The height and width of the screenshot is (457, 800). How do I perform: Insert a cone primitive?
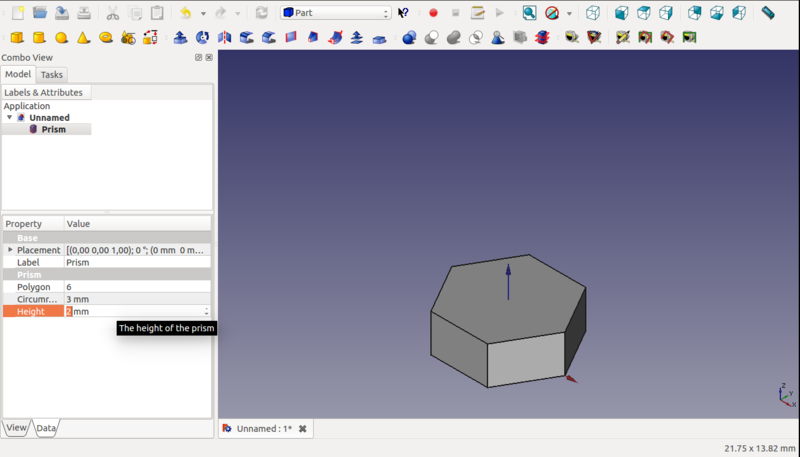click(83, 38)
